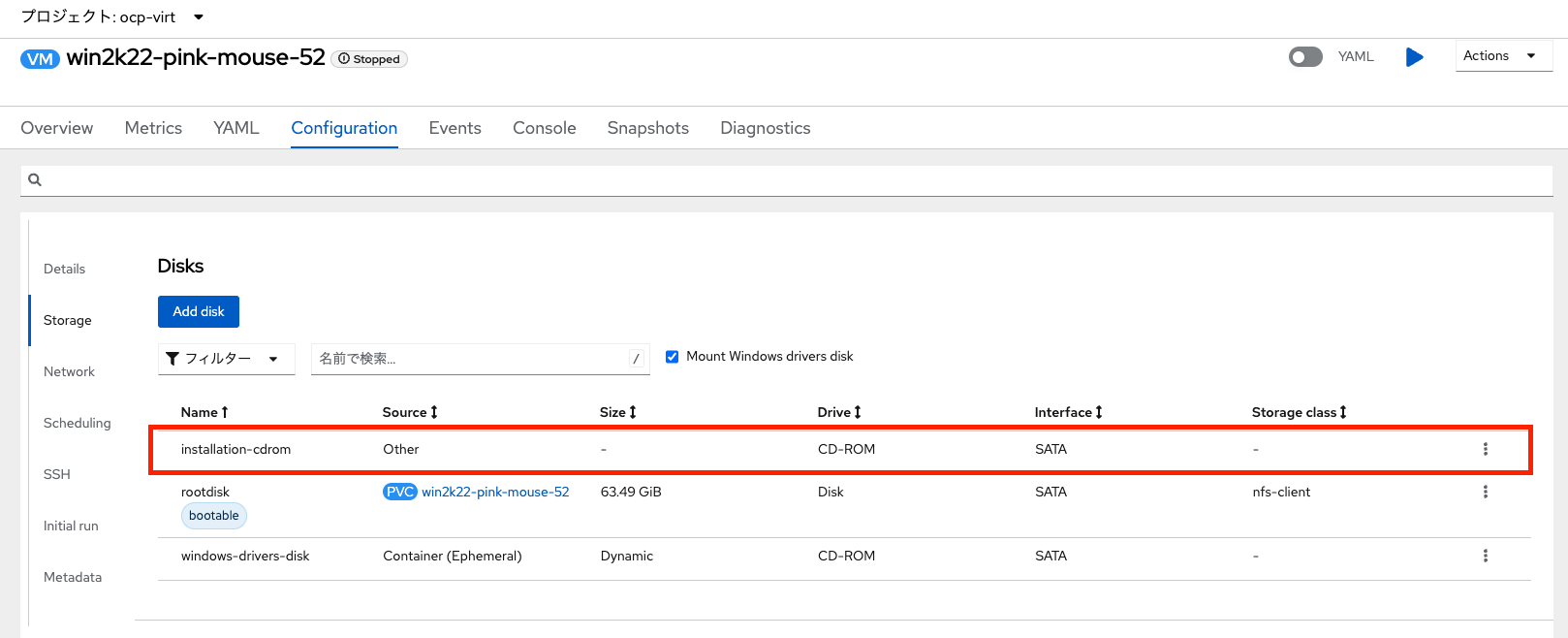Image resolution: width=1568 pixels, height=638 pixels.
Task: Open kebab menu for windows-drivers-disk row
Action: tap(1485, 556)
